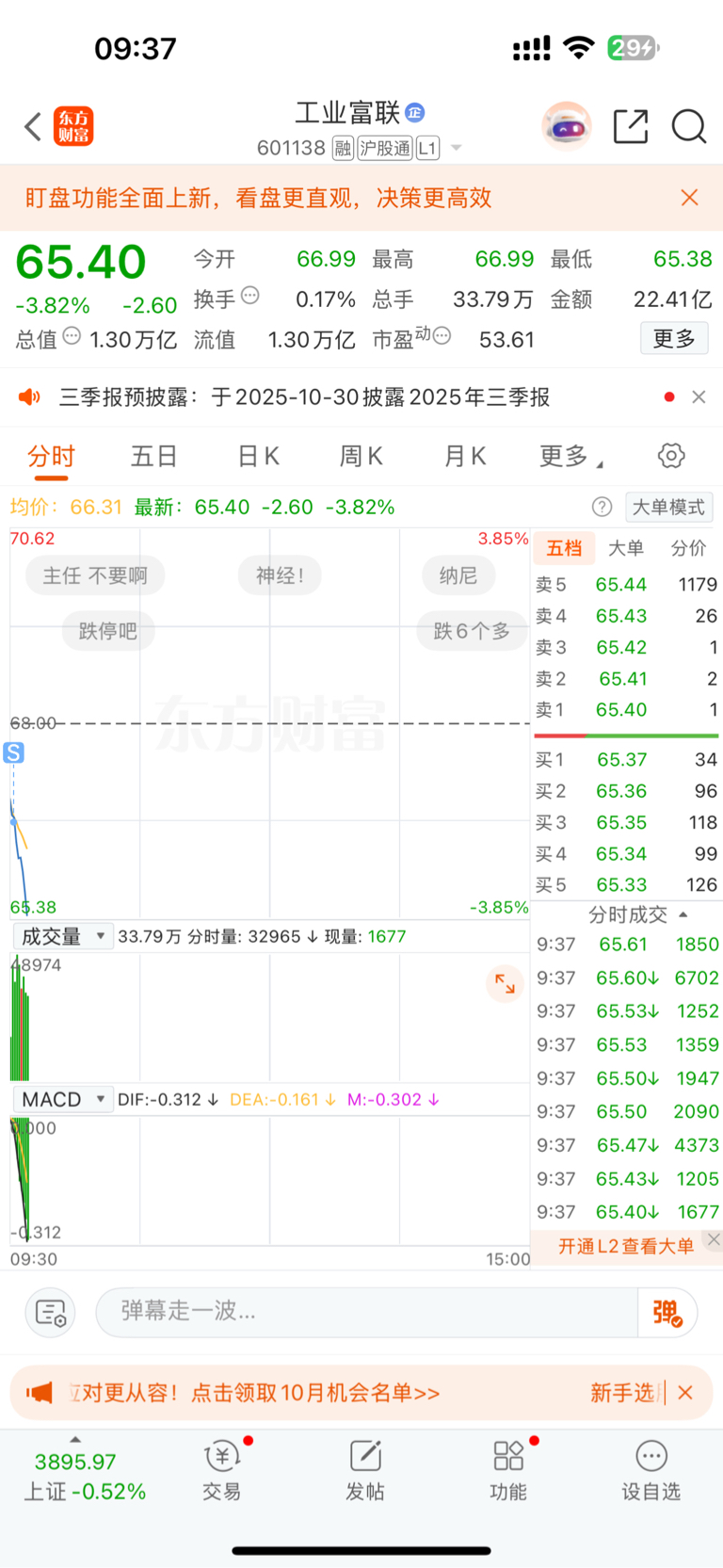This screenshot has width=723, height=1568.
Task: Select the 五档 order book tab
Action: (564, 548)
